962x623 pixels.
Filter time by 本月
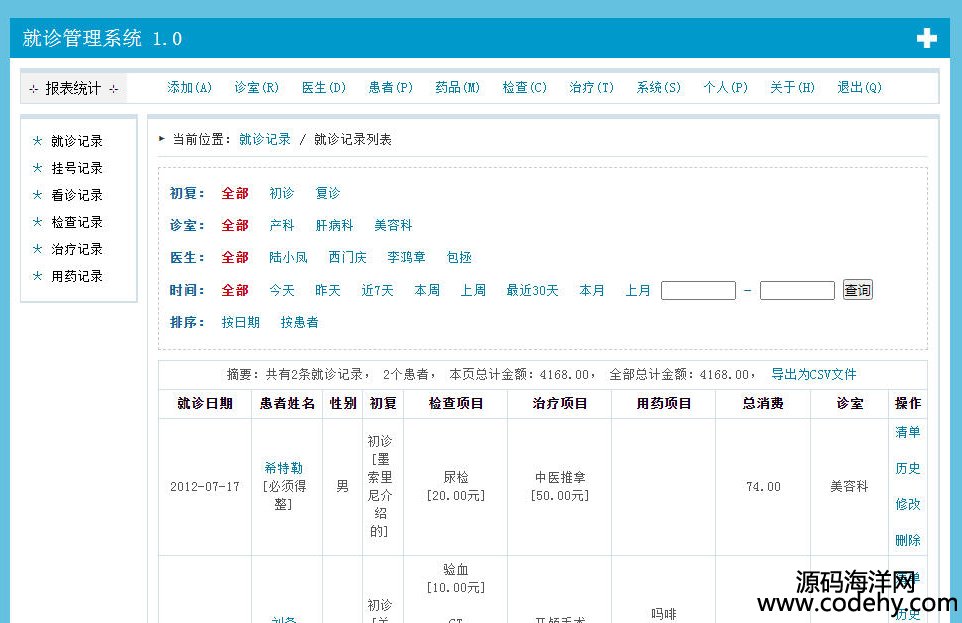point(591,290)
